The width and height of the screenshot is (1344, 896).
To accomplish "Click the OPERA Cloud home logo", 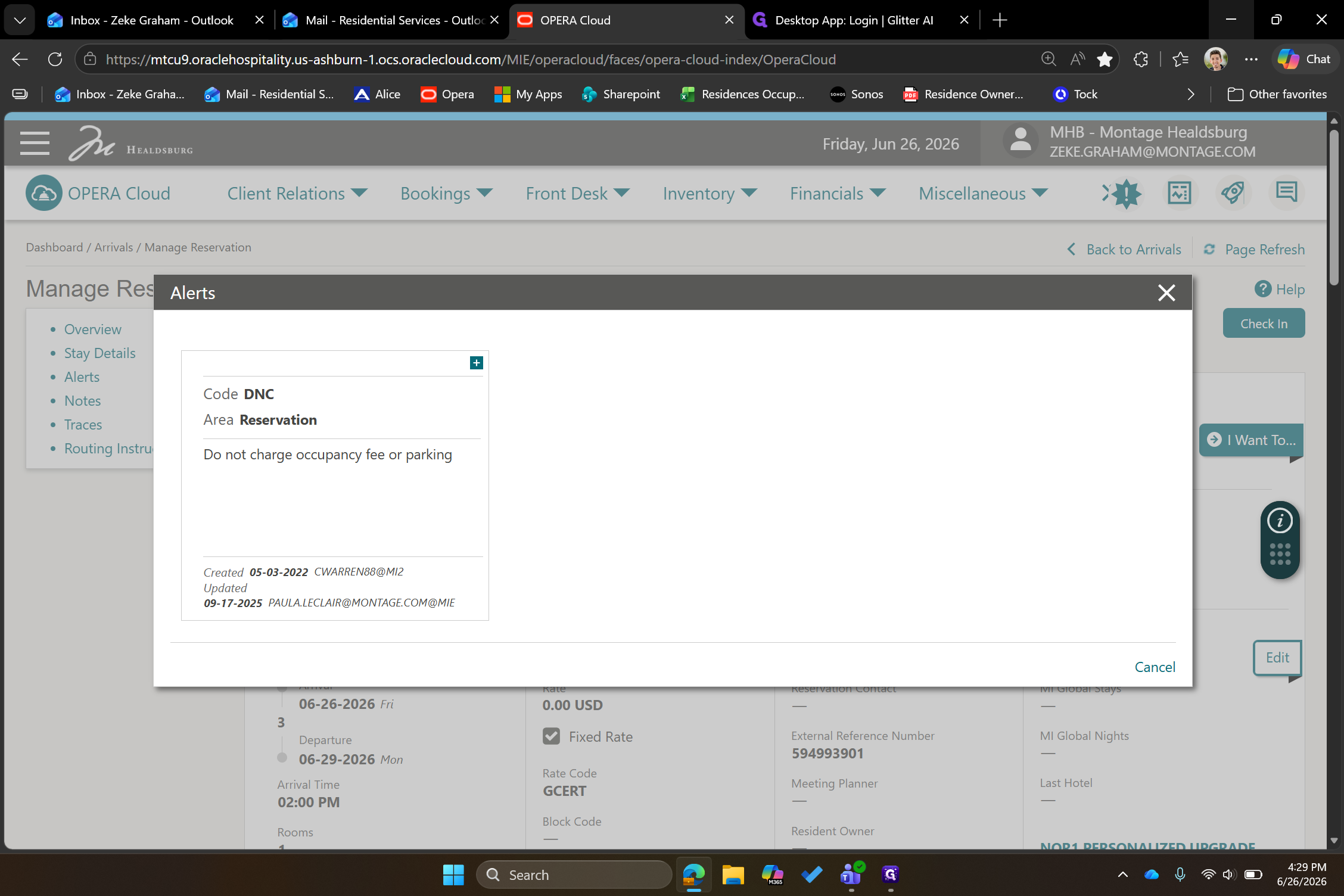I will tap(98, 193).
